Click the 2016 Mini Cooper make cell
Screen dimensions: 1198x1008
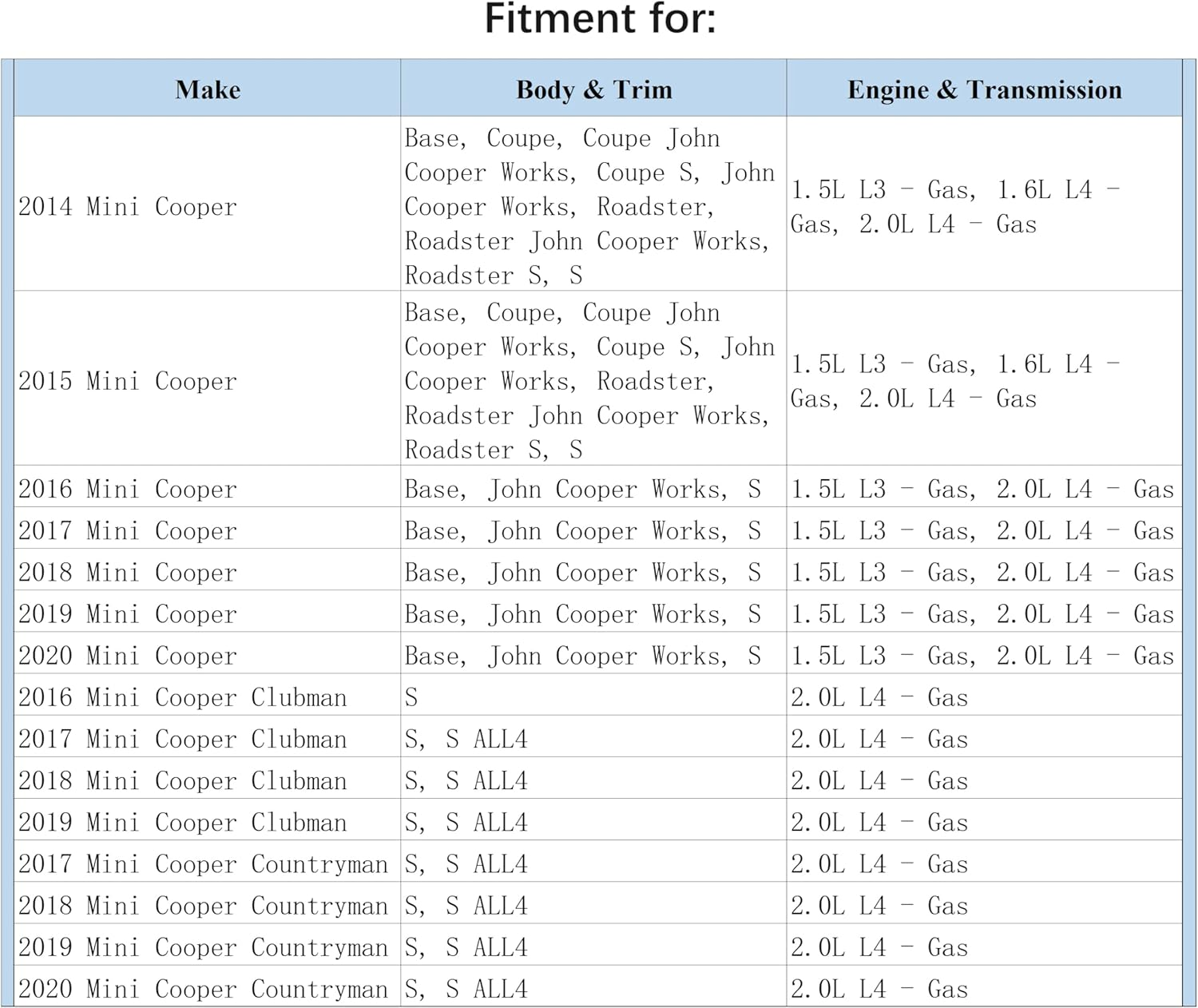click(x=128, y=489)
